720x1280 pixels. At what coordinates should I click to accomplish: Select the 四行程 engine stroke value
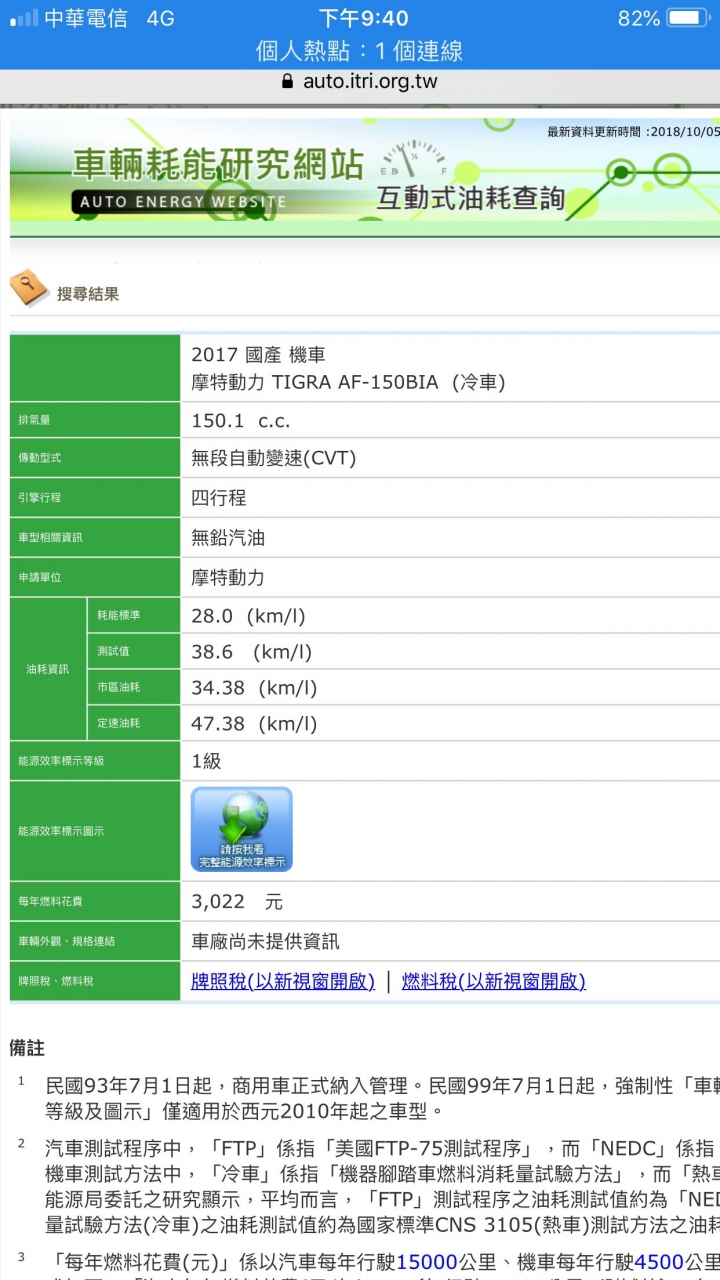(218, 497)
